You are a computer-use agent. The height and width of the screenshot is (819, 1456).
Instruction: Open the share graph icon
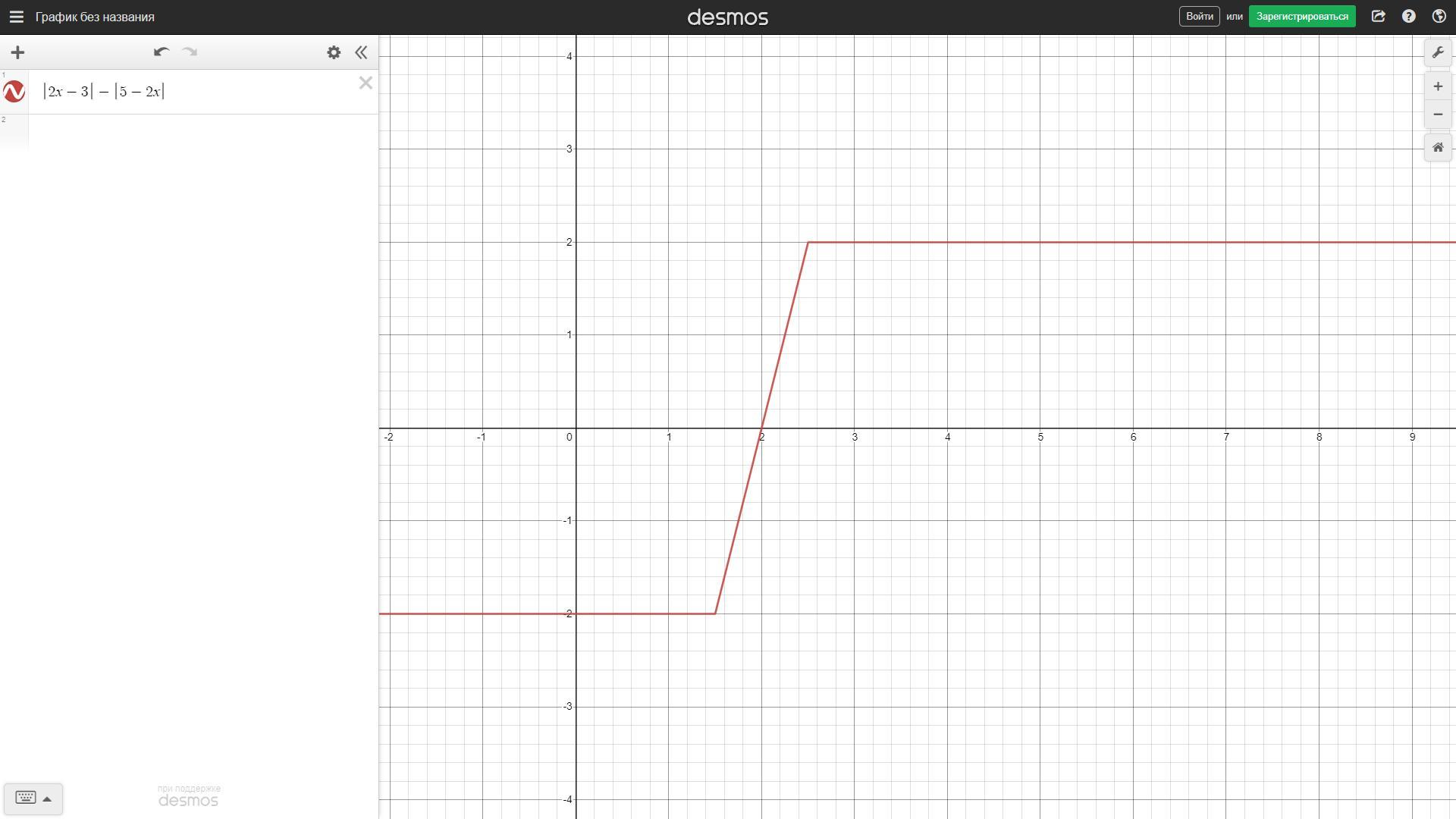coord(1378,17)
